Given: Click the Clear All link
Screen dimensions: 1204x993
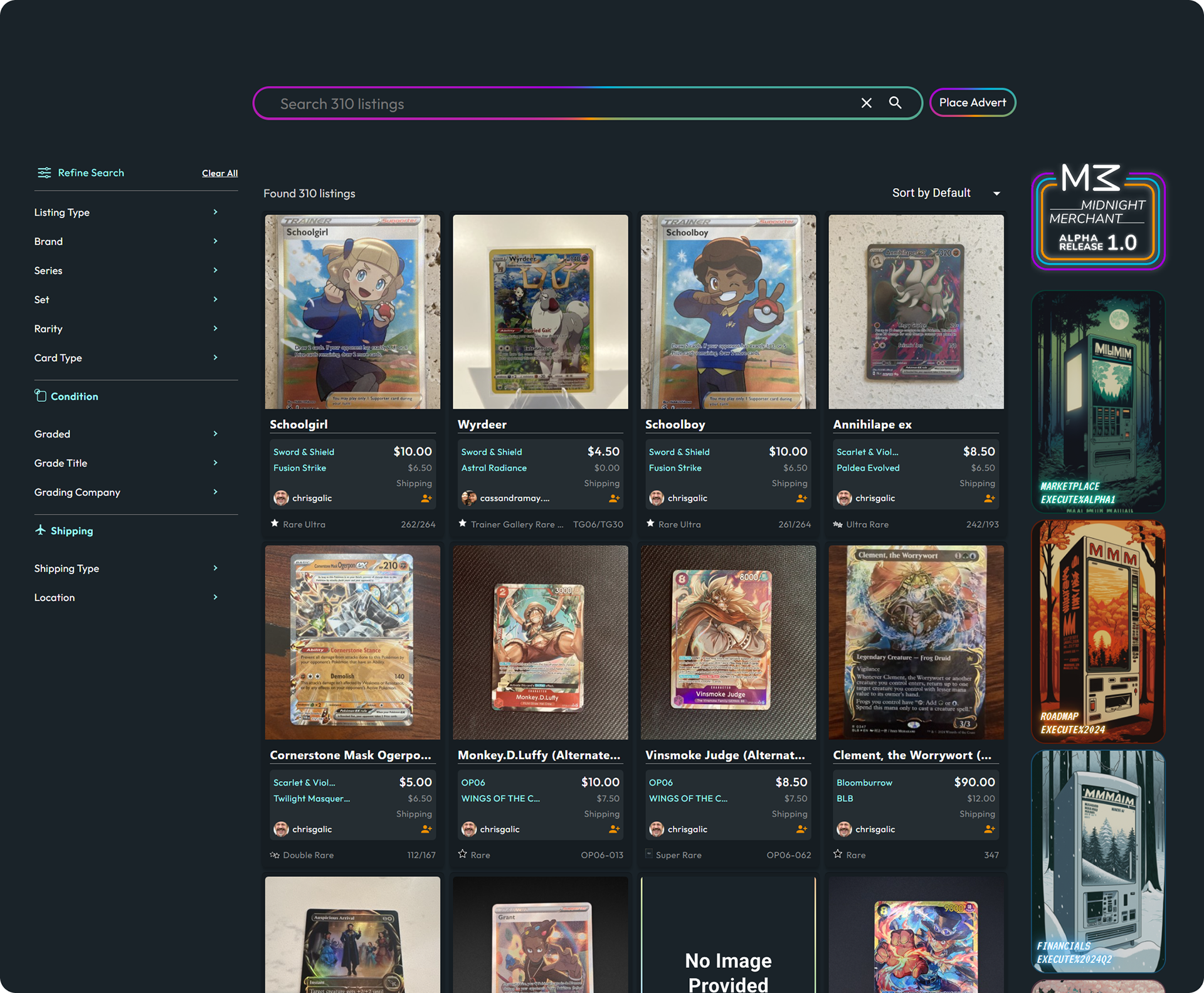Looking at the screenshot, I should 219,173.
